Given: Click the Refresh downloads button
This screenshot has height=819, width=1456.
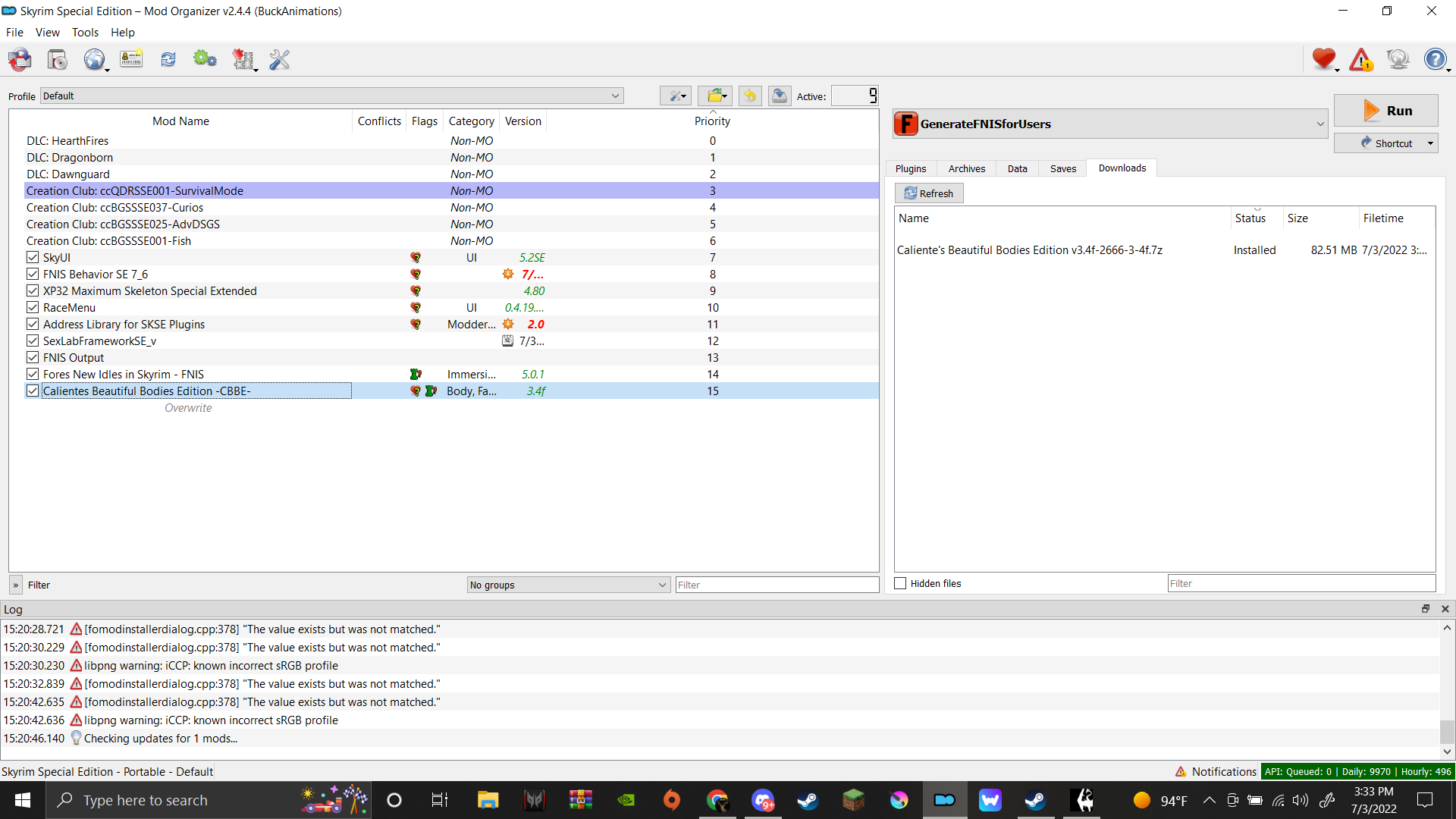Looking at the screenshot, I should click(x=929, y=193).
